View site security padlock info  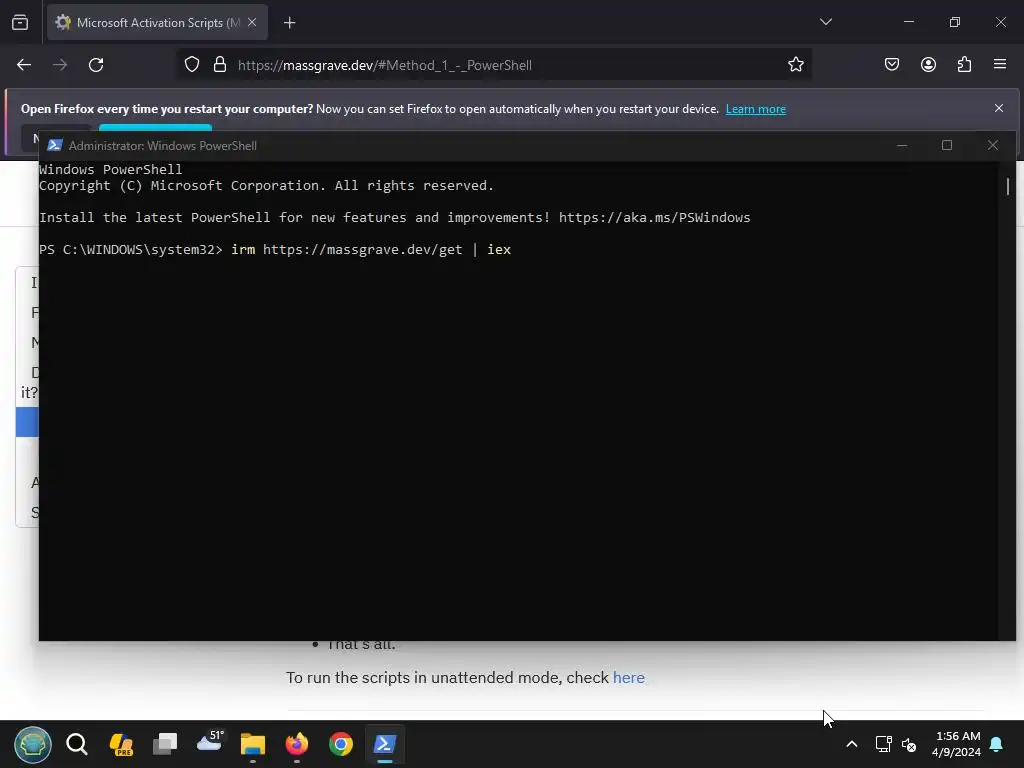tap(220, 65)
